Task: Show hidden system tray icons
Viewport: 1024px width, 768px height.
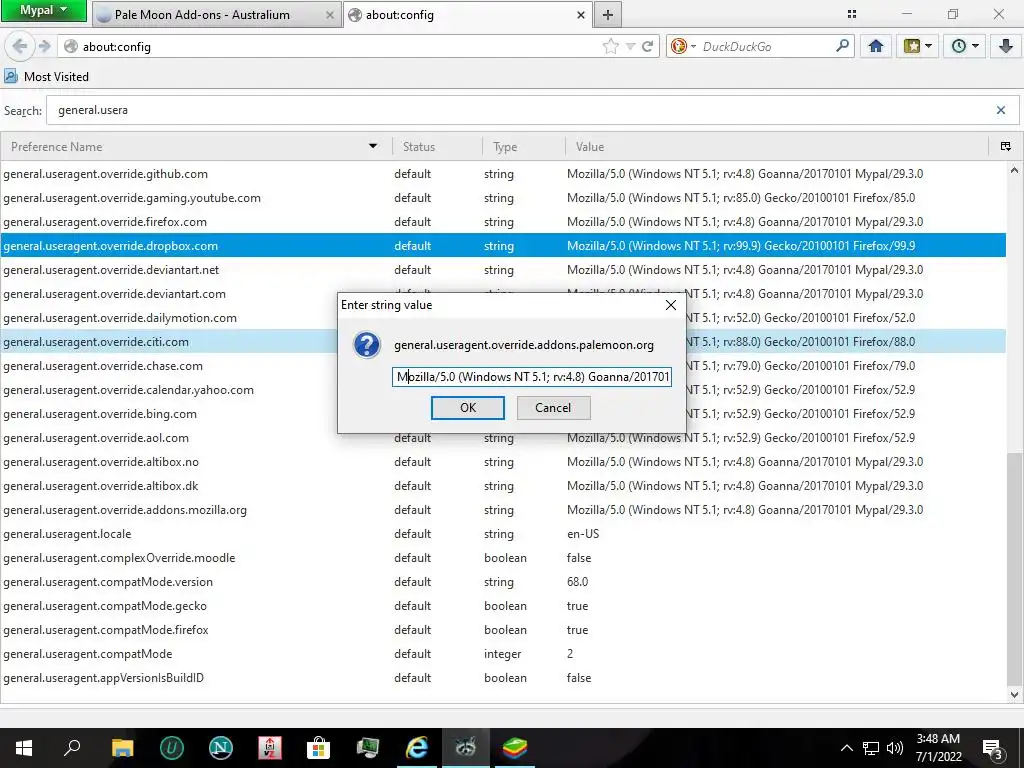Action: coord(846,748)
